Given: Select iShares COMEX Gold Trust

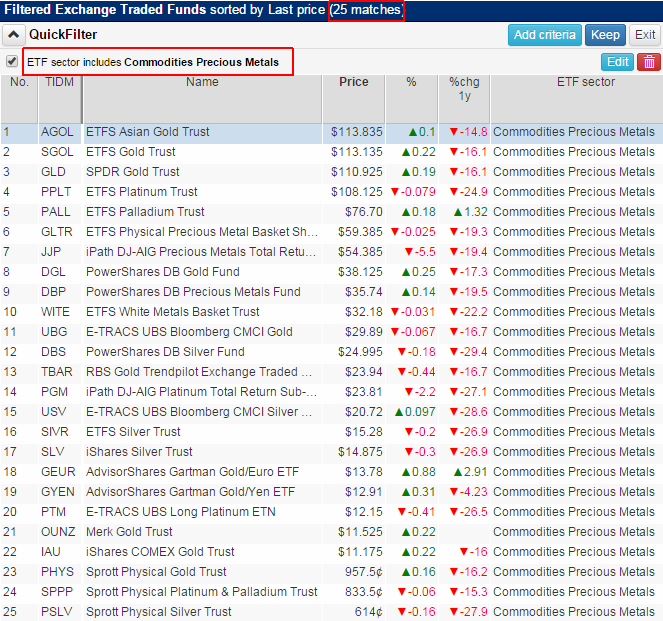Looking at the screenshot, I should click(160, 552).
